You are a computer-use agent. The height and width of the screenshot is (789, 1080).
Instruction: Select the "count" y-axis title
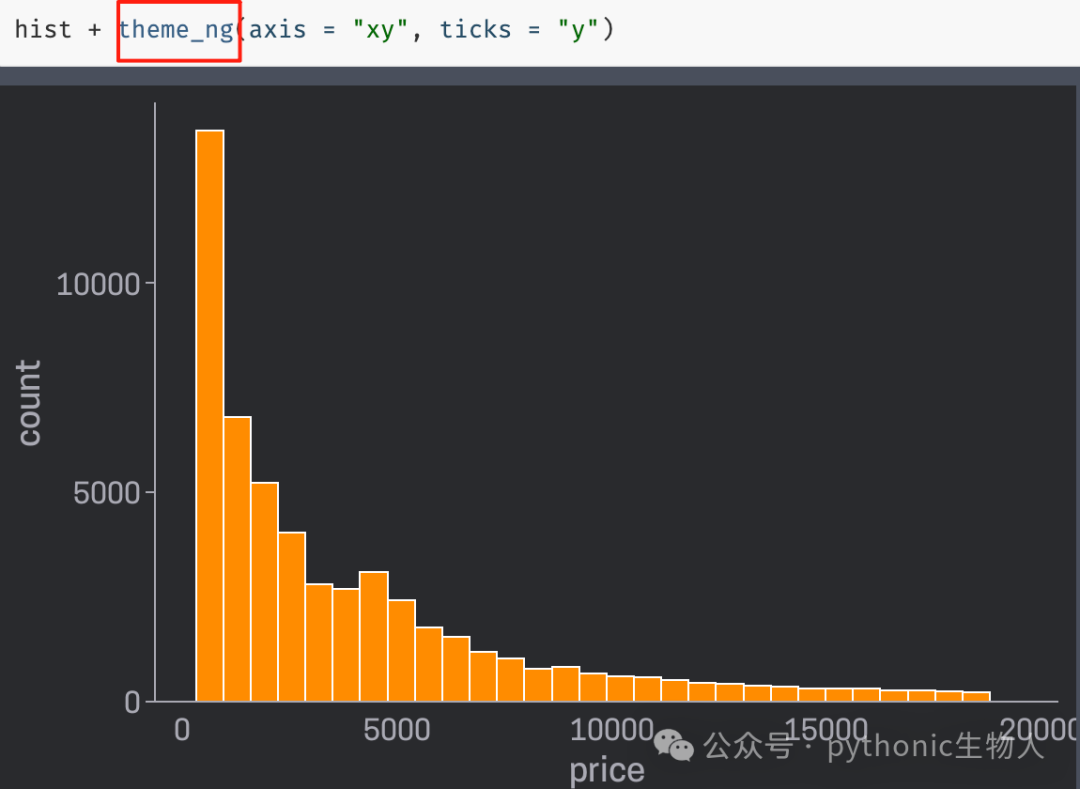[29, 403]
